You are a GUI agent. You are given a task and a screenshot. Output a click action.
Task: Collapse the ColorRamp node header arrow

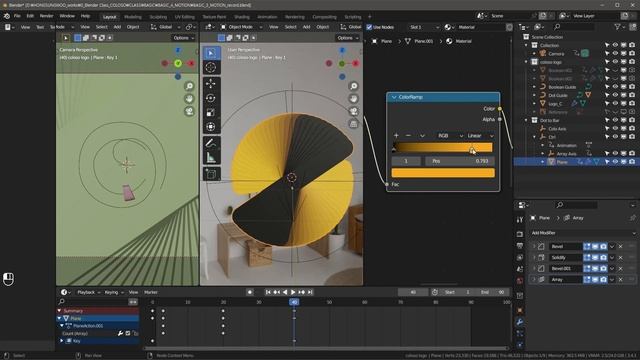(x=394, y=97)
